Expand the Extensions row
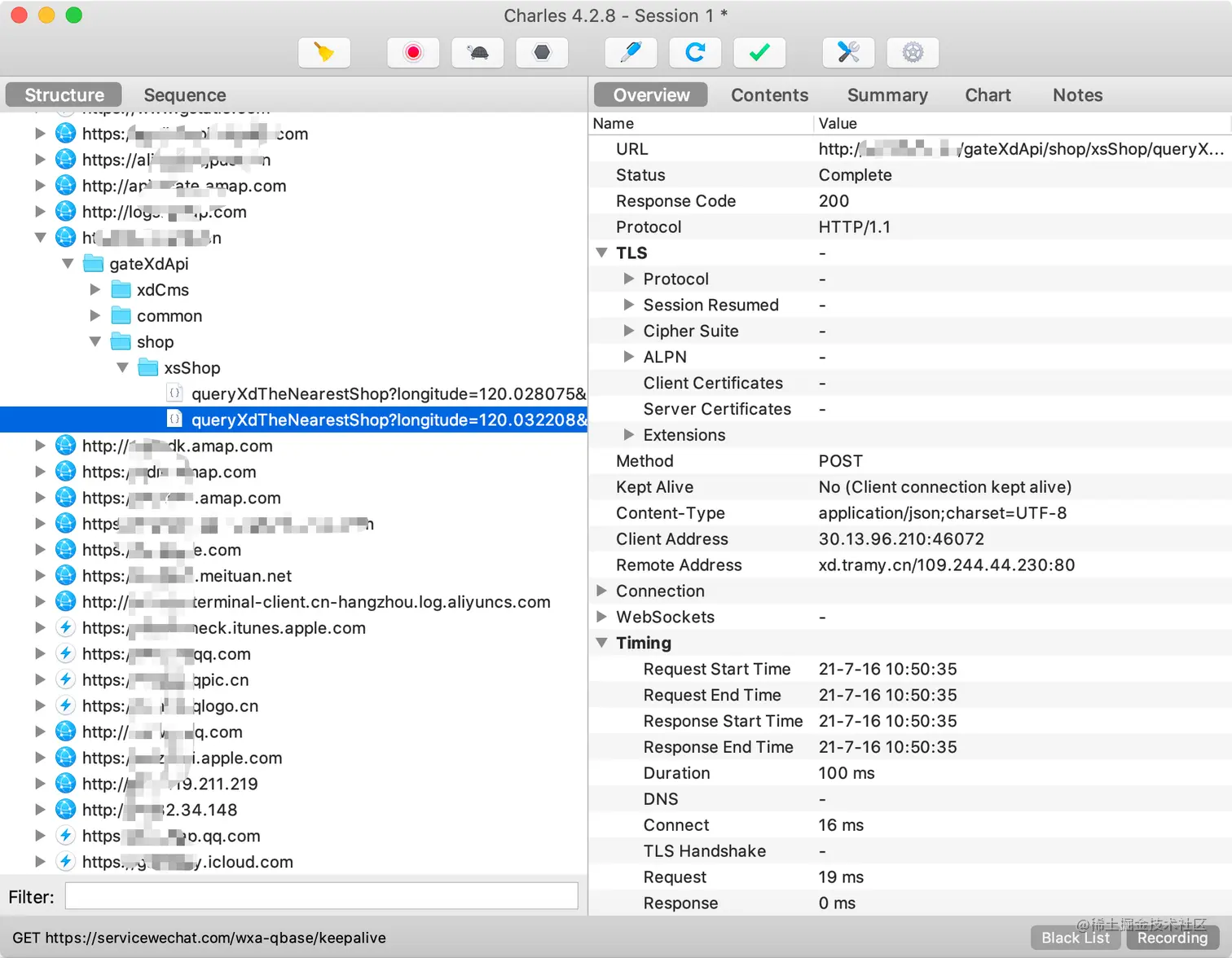The height and width of the screenshot is (958, 1232). click(x=629, y=435)
